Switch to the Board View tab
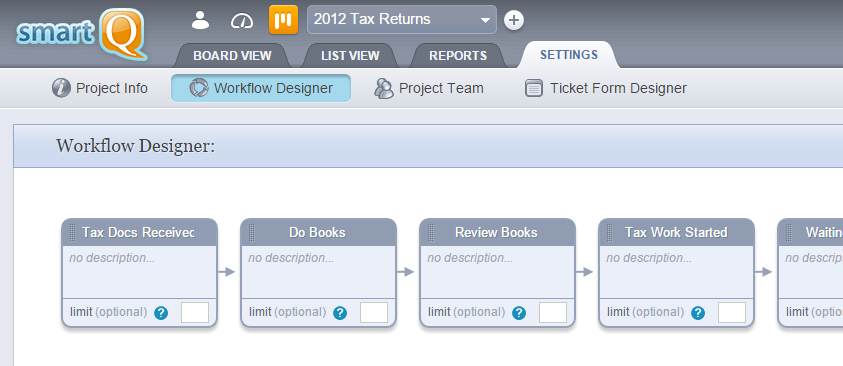Image resolution: width=843 pixels, height=366 pixels. pyautogui.click(x=232, y=56)
